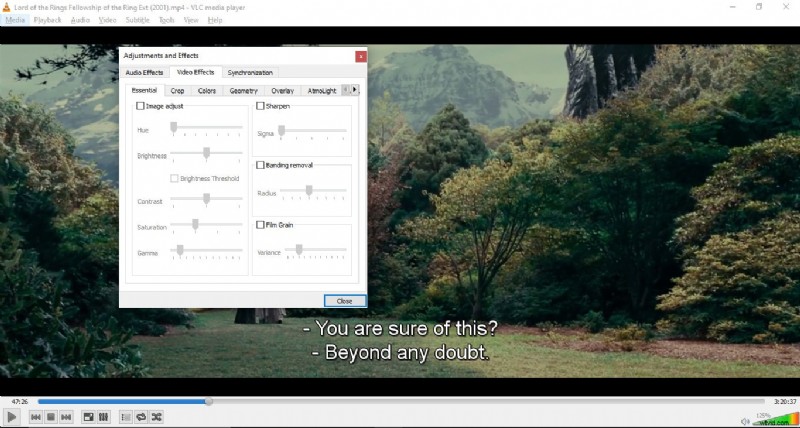Open the Subtitle menu
Screen dimensions: 800x428
[137, 20]
